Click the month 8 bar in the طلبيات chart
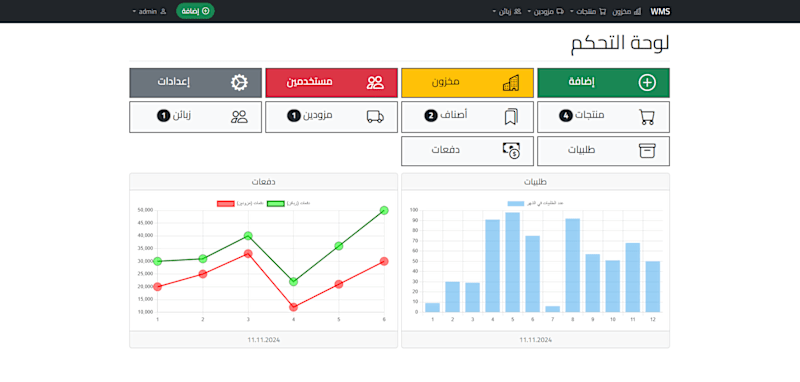800x382 pixels. (572, 265)
